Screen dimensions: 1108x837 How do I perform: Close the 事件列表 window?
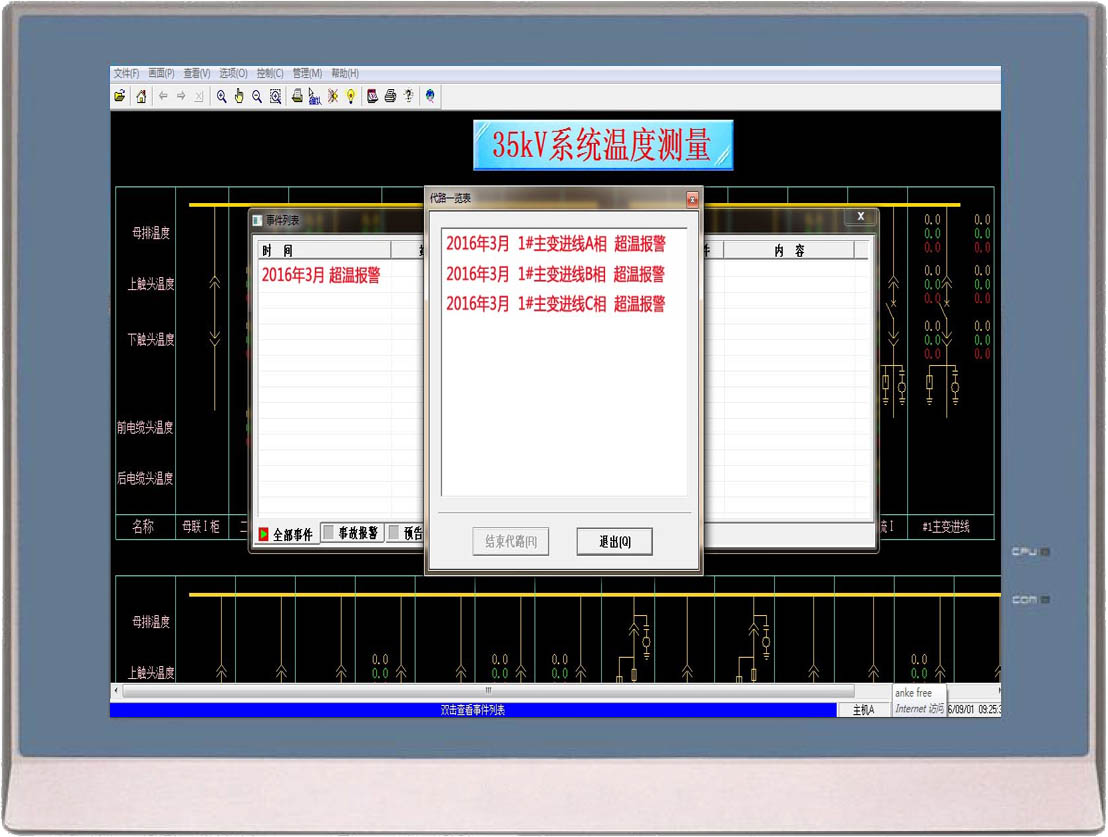tap(861, 217)
